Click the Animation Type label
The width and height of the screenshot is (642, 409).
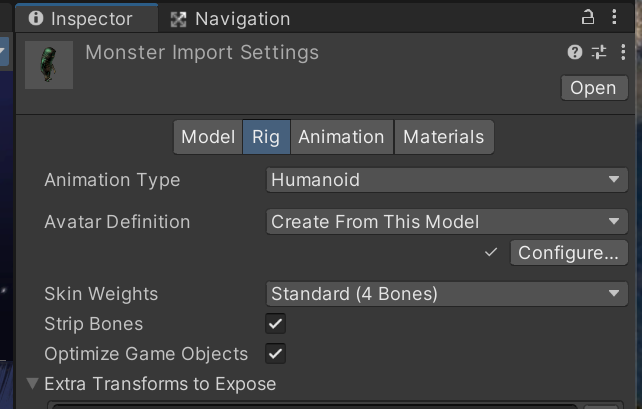(112, 180)
